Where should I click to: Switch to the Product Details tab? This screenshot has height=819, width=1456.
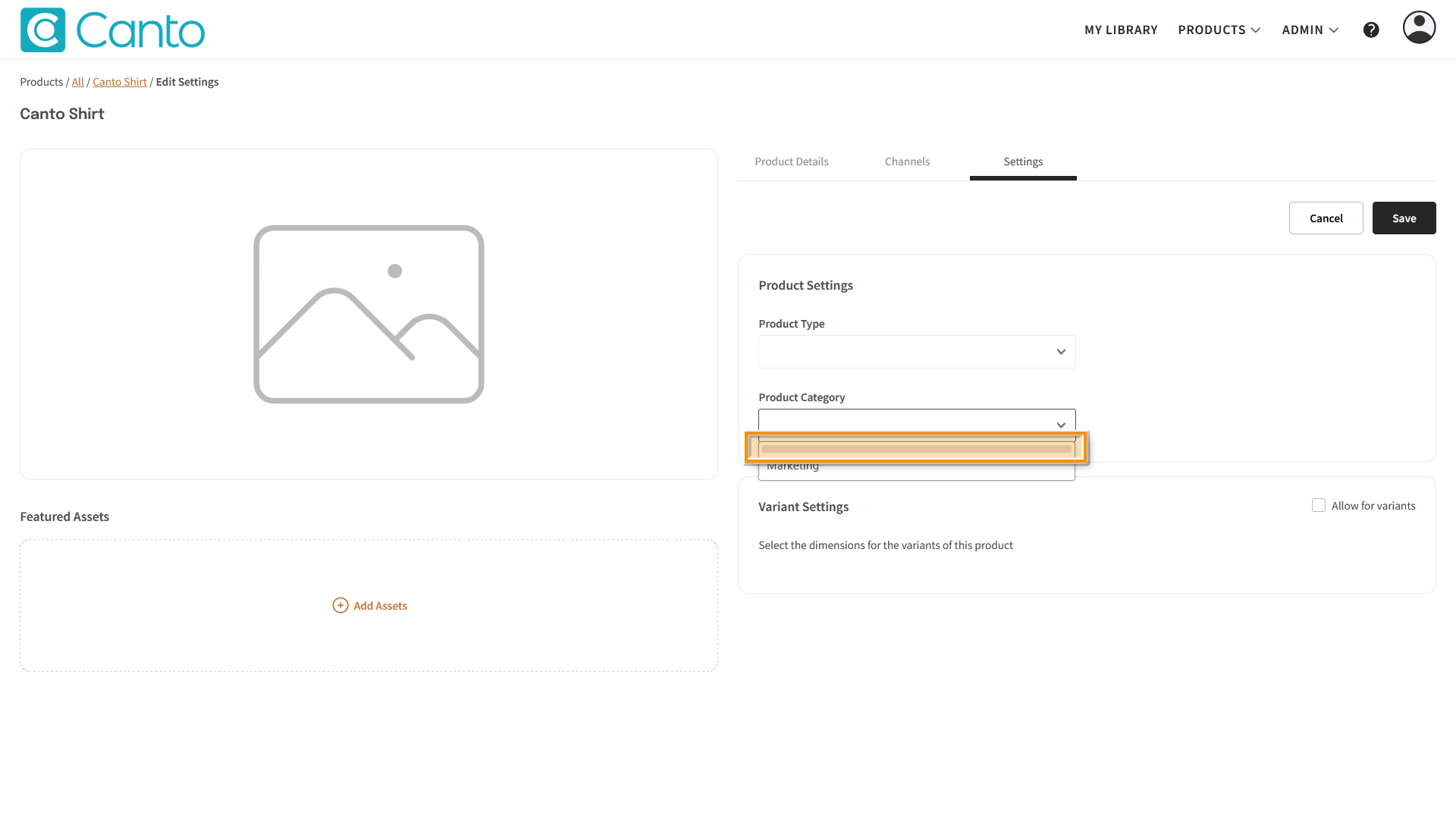click(x=791, y=162)
